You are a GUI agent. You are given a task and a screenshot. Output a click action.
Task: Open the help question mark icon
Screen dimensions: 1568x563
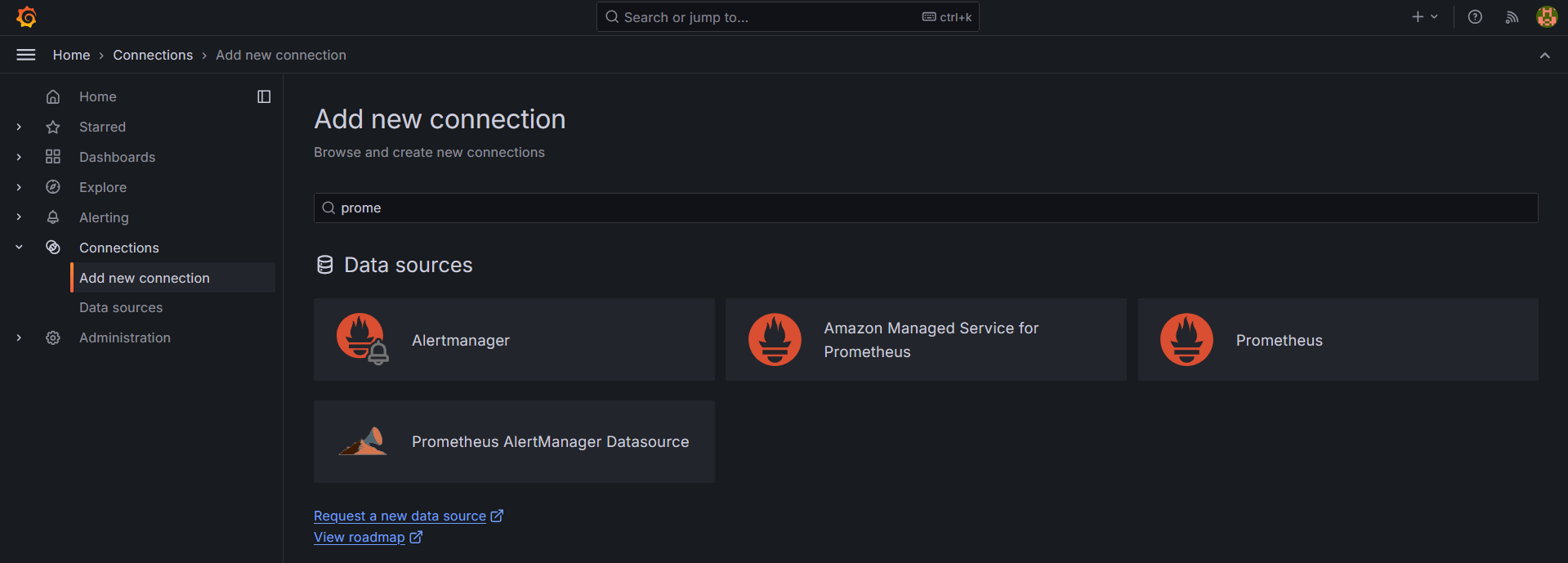[1475, 17]
